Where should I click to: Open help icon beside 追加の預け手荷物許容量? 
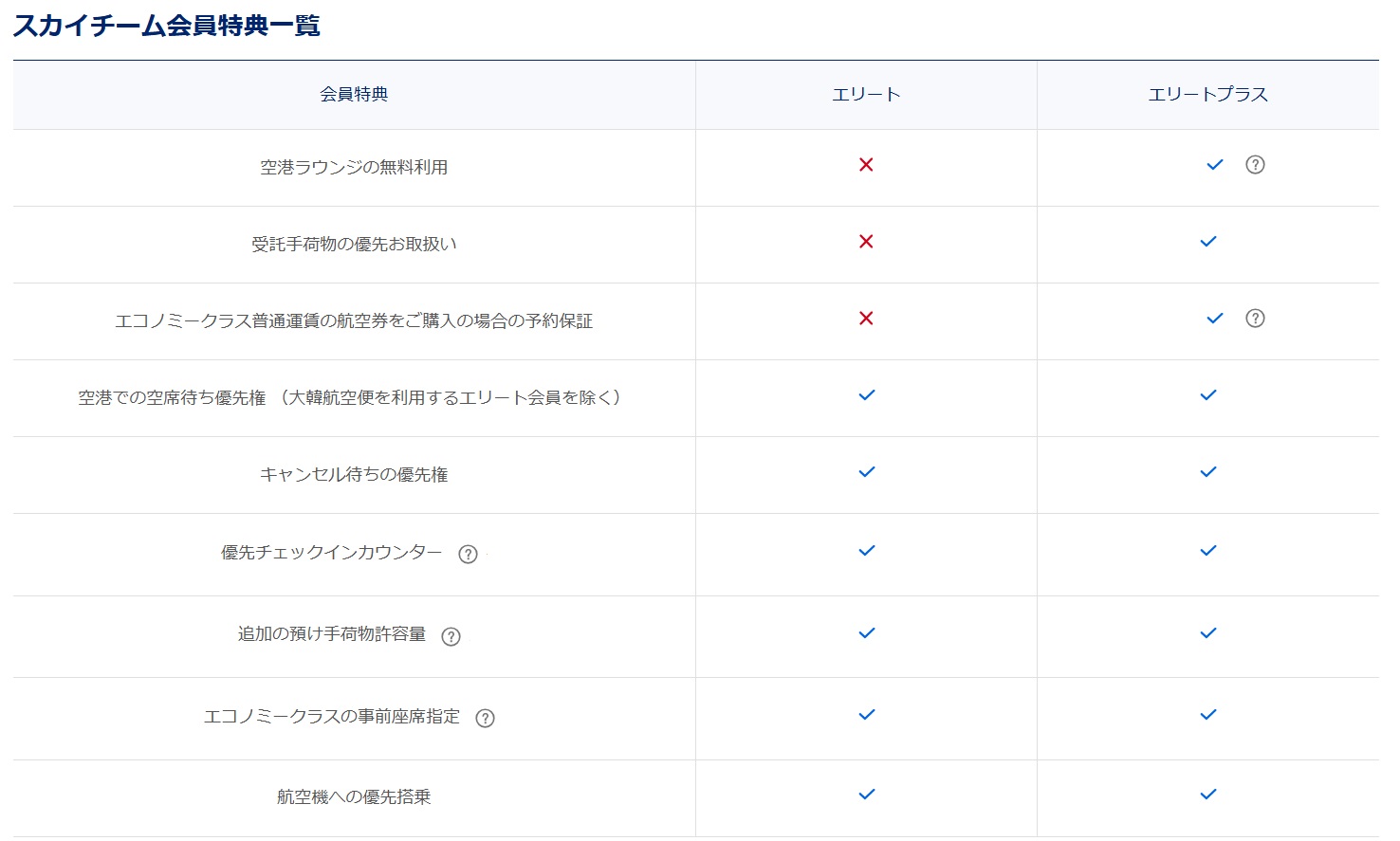pyautogui.click(x=451, y=637)
